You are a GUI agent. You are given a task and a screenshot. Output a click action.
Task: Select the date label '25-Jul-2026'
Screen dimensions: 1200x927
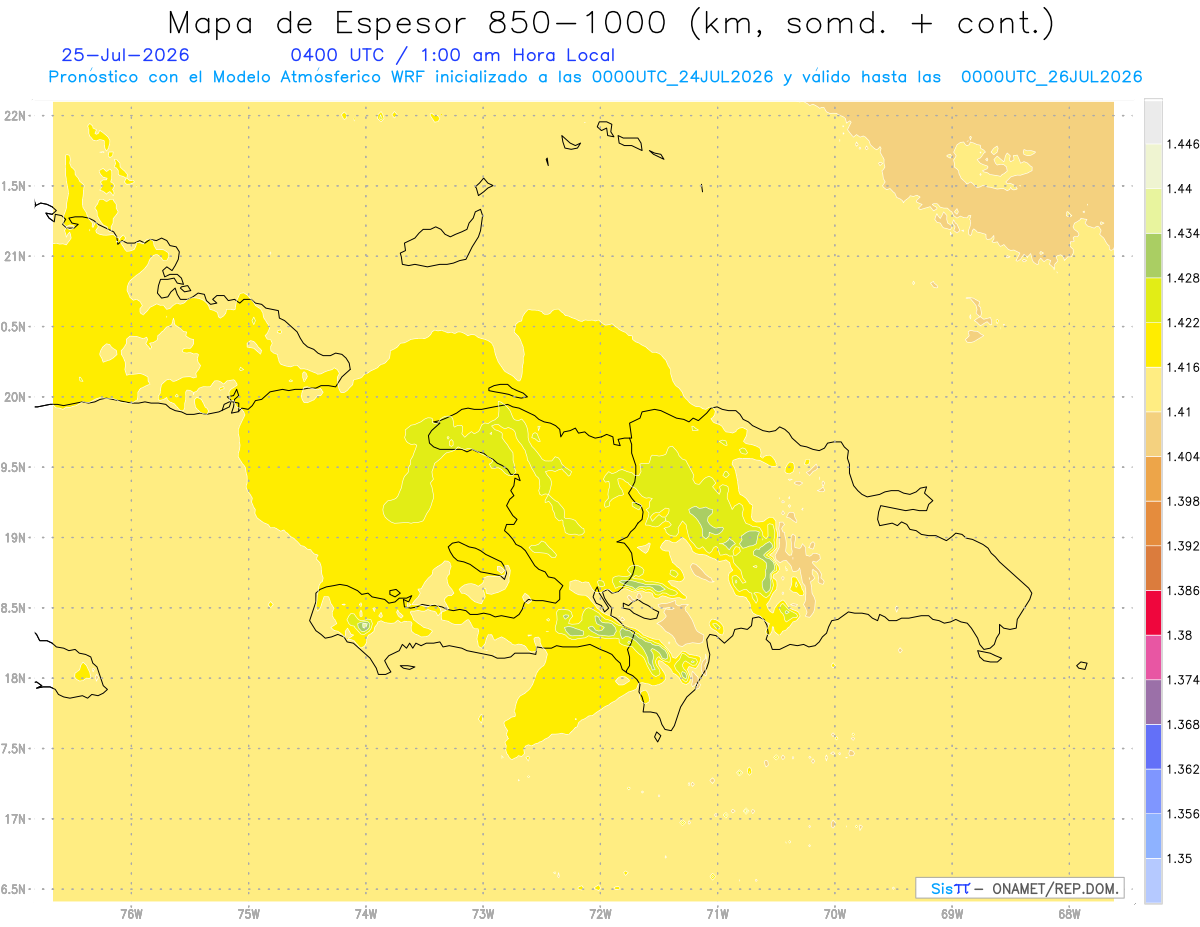click(125, 55)
